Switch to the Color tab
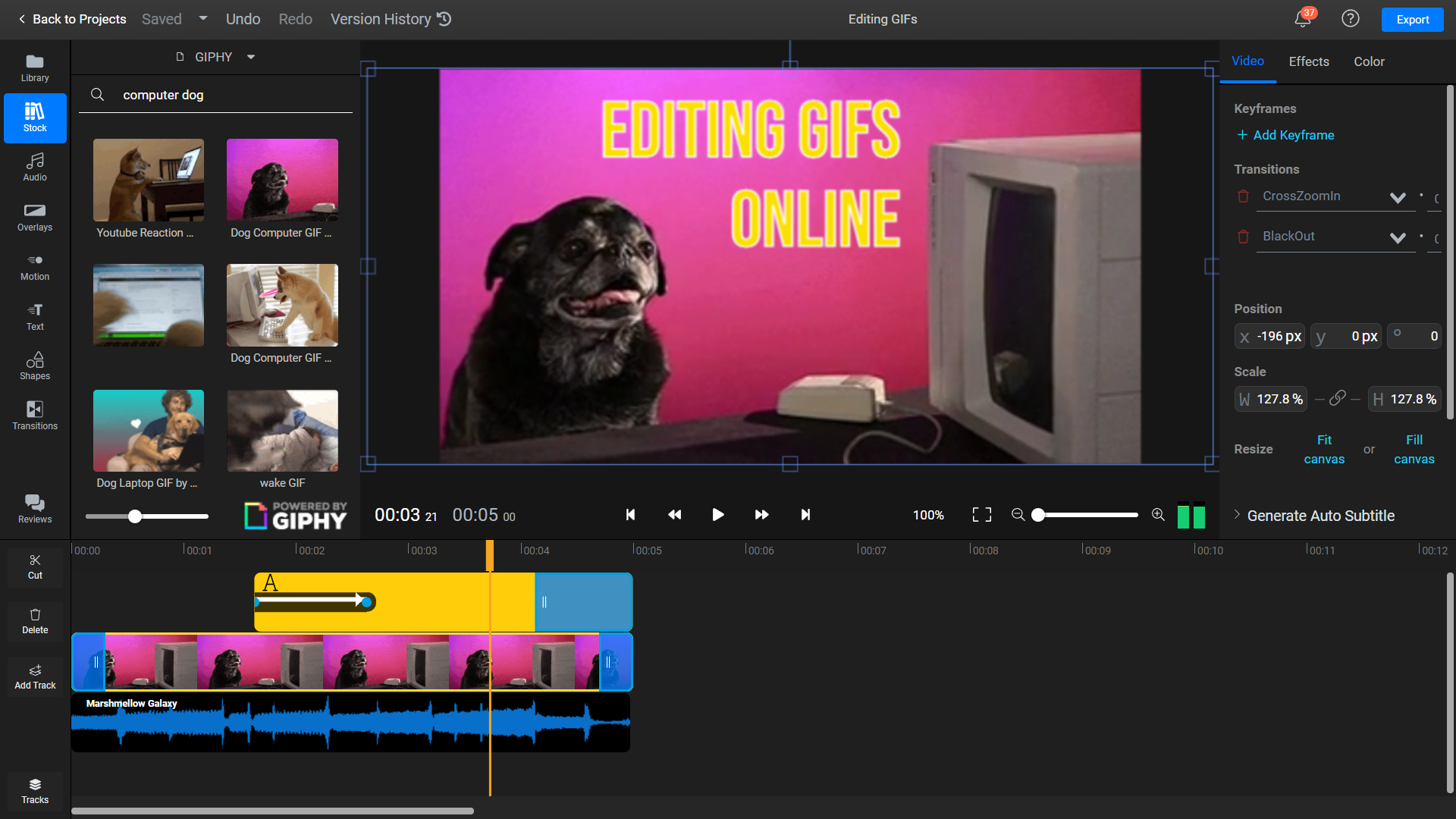This screenshot has width=1456, height=819. click(1369, 61)
